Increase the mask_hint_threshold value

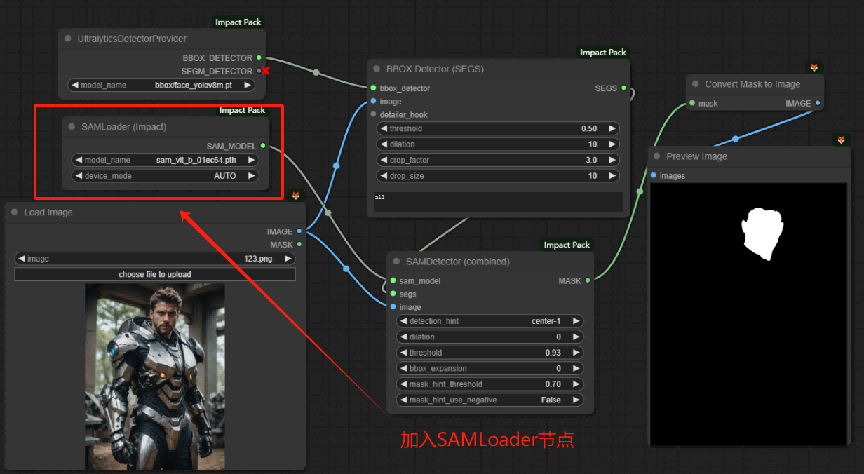click(576, 384)
